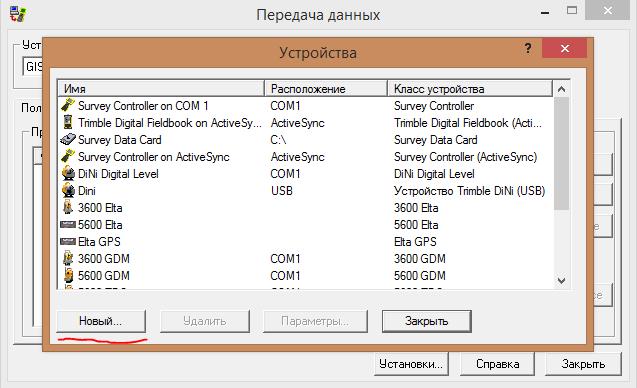Viewport: 637px width, 388px height.
Task: Sort by Расположение column header
Action: point(326,89)
